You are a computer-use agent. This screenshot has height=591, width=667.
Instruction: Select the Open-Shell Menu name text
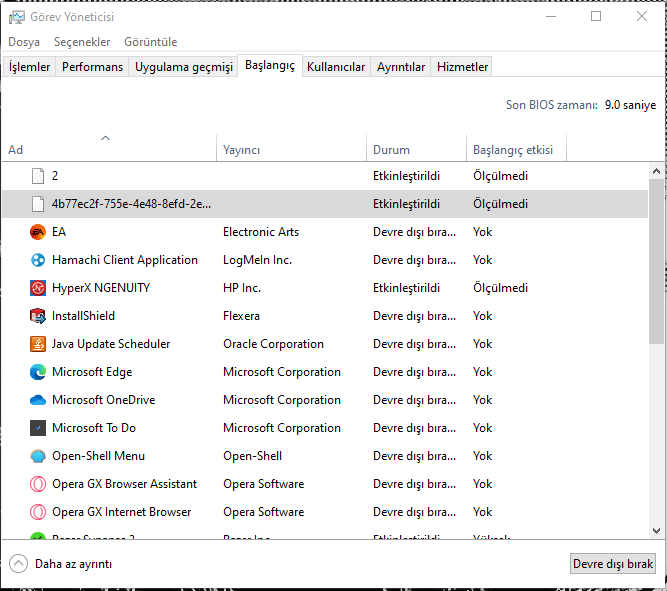coord(98,456)
